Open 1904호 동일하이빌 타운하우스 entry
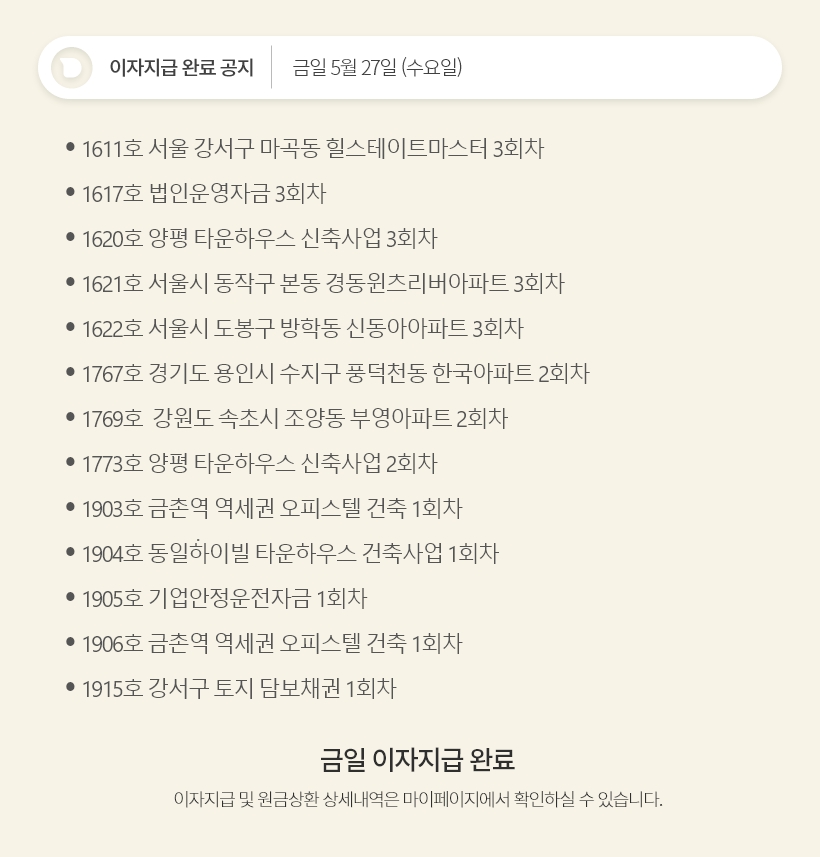Image resolution: width=820 pixels, height=857 pixels. point(290,553)
